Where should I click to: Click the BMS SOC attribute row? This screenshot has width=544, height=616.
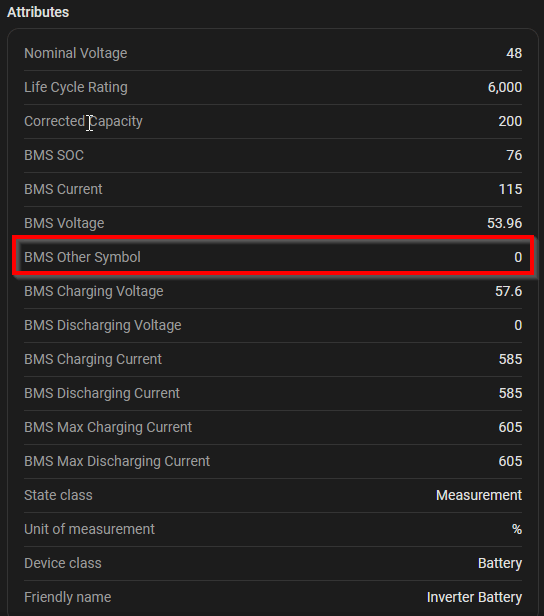click(x=273, y=155)
